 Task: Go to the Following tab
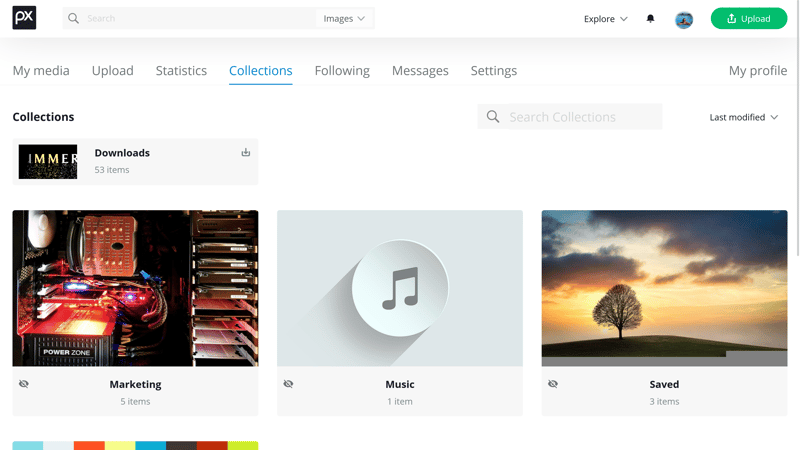click(342, 70)
